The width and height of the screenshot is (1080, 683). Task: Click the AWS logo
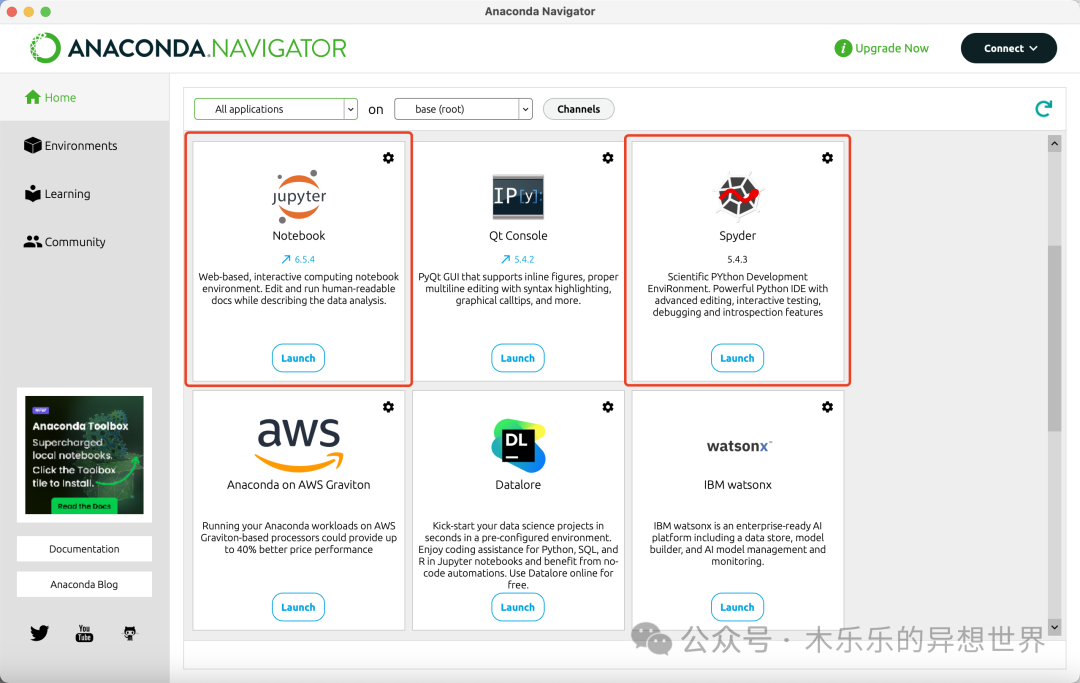[298, 444]
